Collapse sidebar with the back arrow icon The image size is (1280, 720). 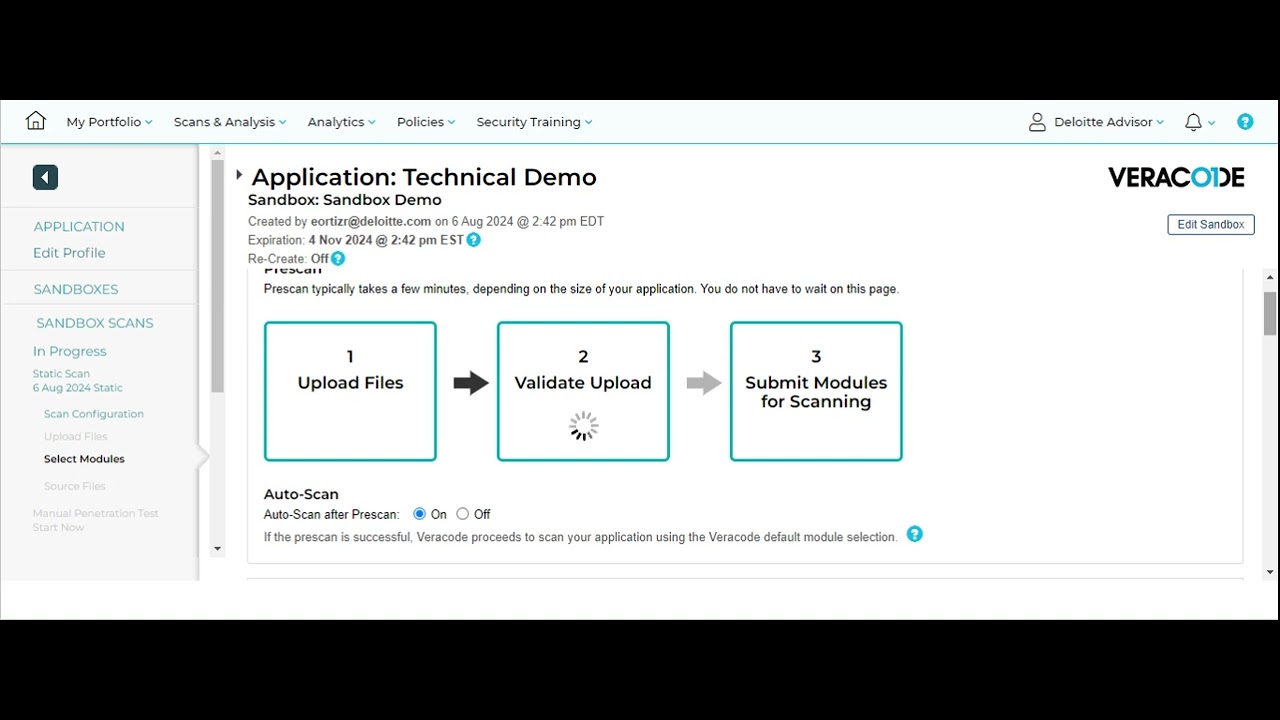[45, 177]
